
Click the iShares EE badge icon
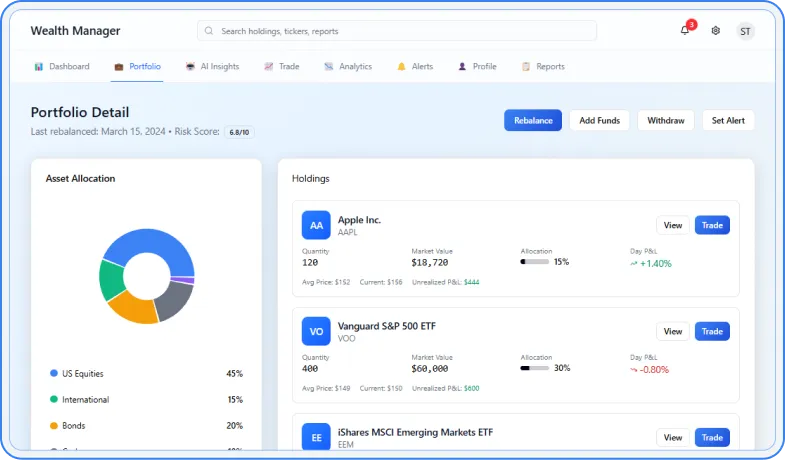(x=316, y=437)
